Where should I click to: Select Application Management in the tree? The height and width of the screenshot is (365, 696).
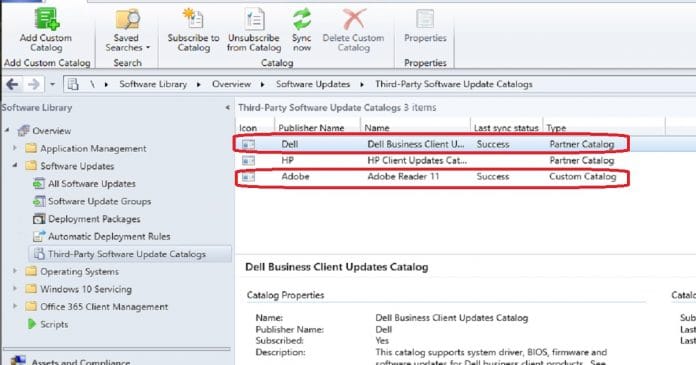pos(93,148)
